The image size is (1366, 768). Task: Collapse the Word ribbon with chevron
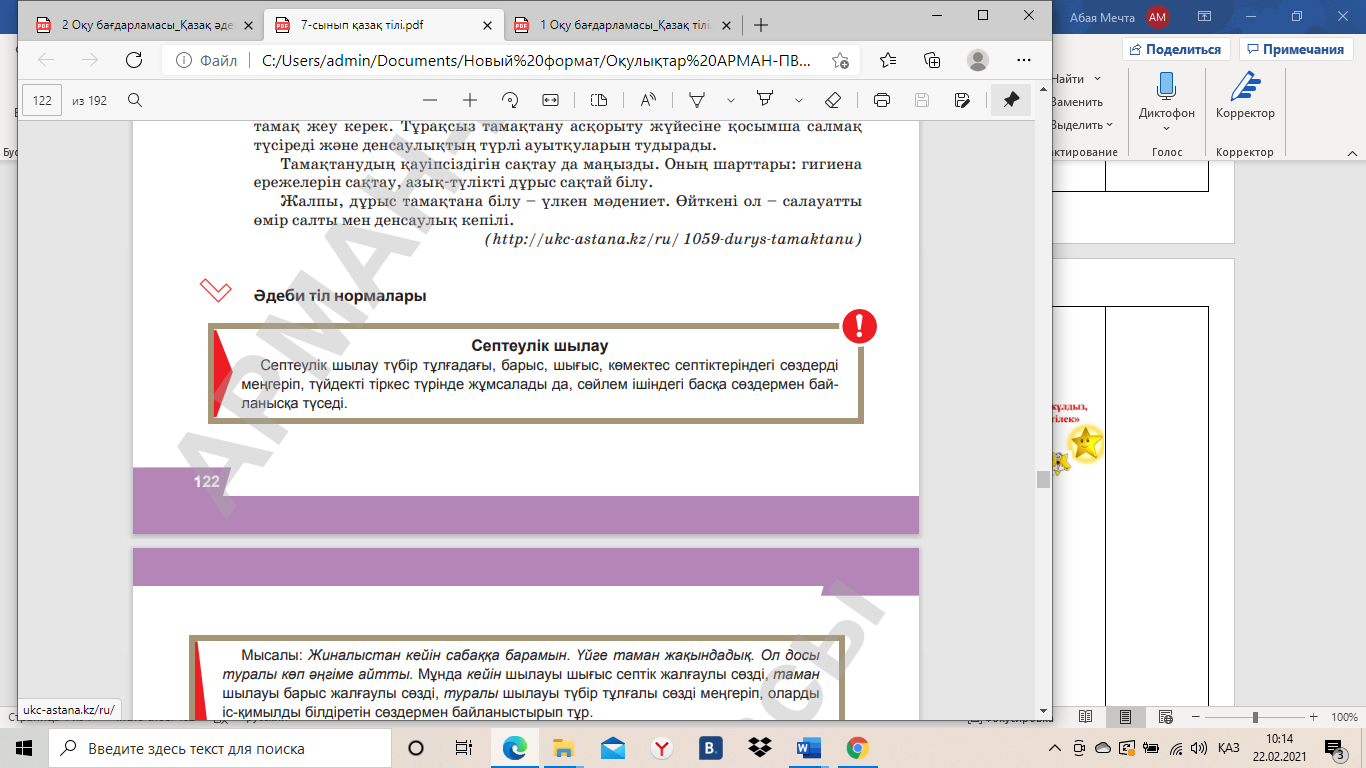1352,153
